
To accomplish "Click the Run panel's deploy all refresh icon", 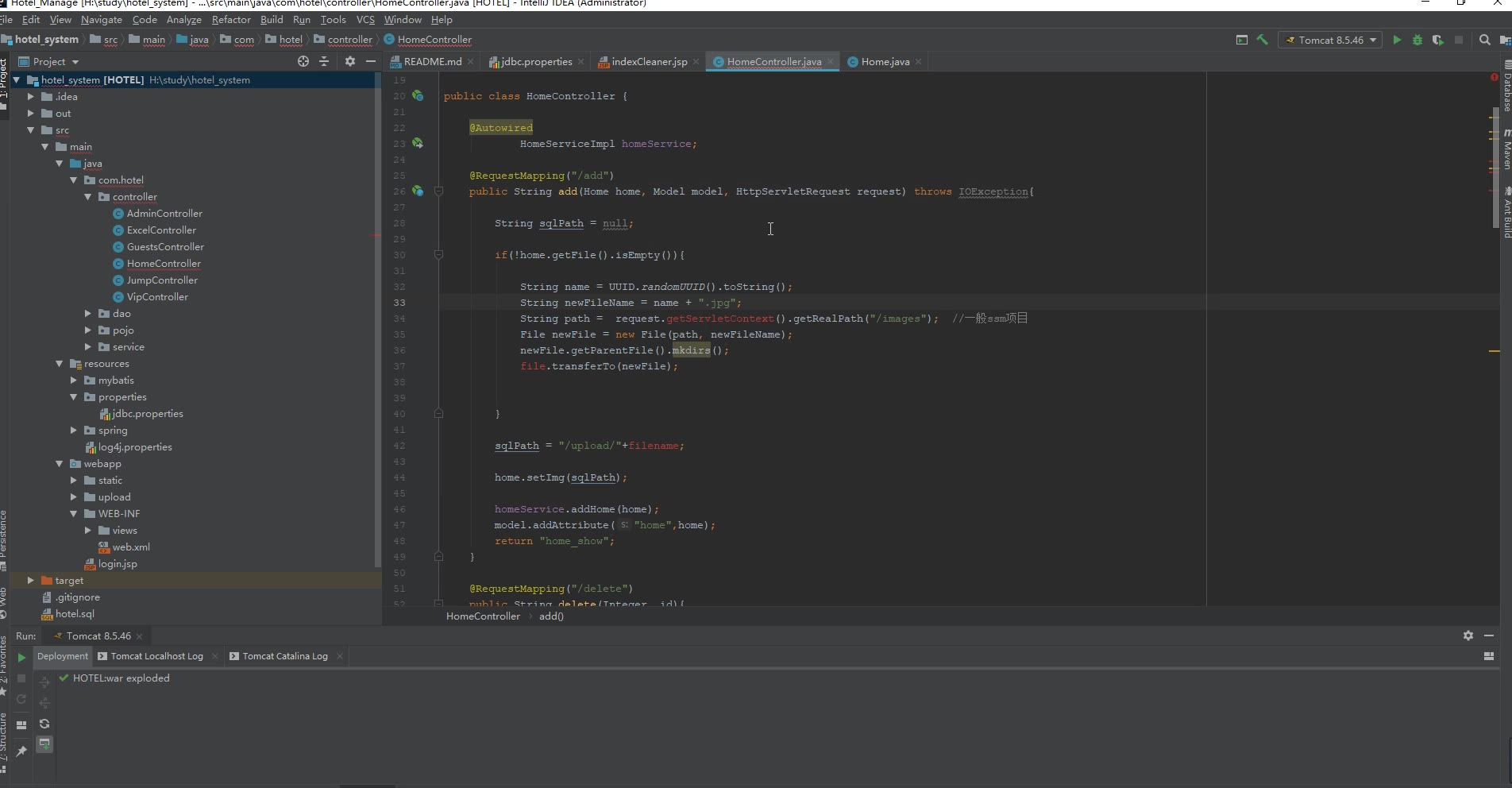I will (44, 724).
